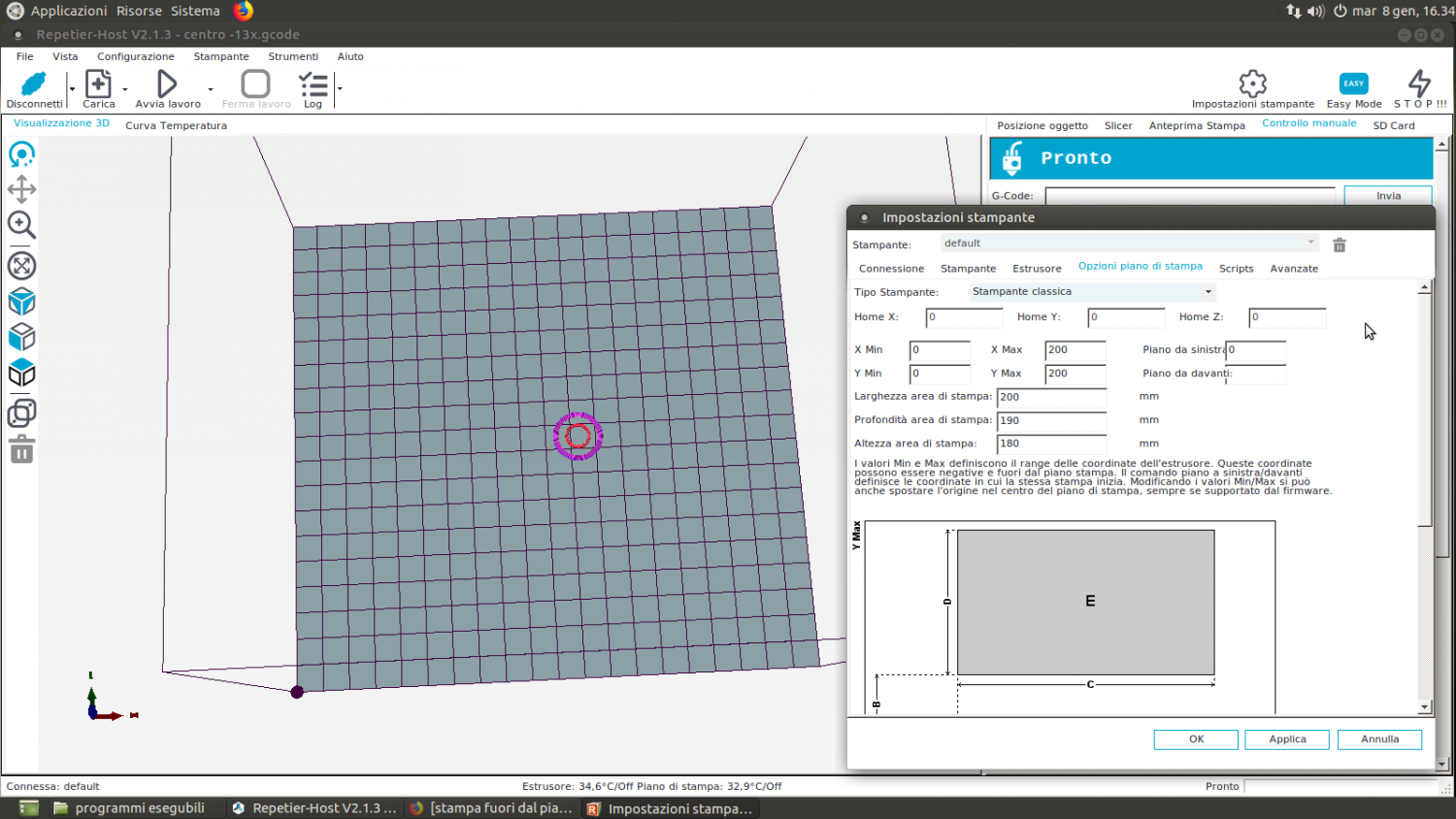Image resolution: width=1456 pixels, height=819 pixels.
Task: Click the settings scrollbar down arrow
Action: 1424,708
